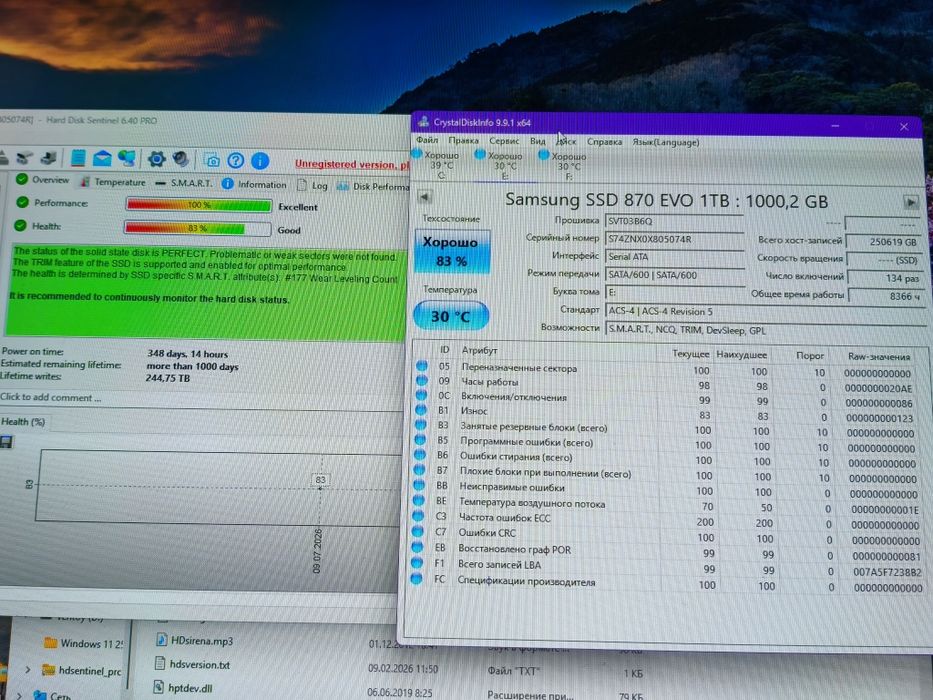Image resolution: width=933 pixels, height=700 pixels.
Task: Click the envelope email icon in Hard Disk Sentinel
Action: pyautogui.click(x=102, y=158)
